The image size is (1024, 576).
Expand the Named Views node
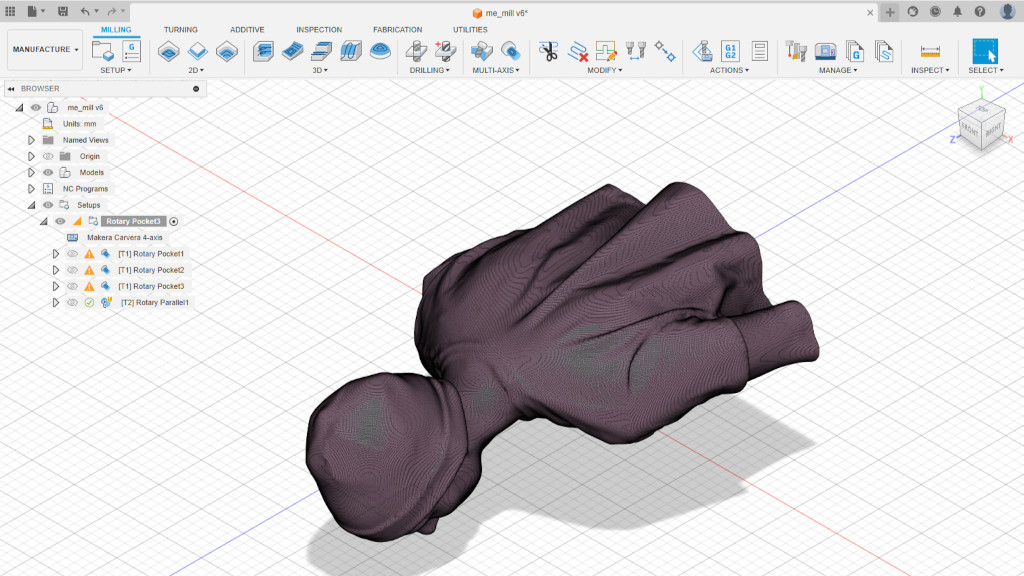(x=31, y=140)
